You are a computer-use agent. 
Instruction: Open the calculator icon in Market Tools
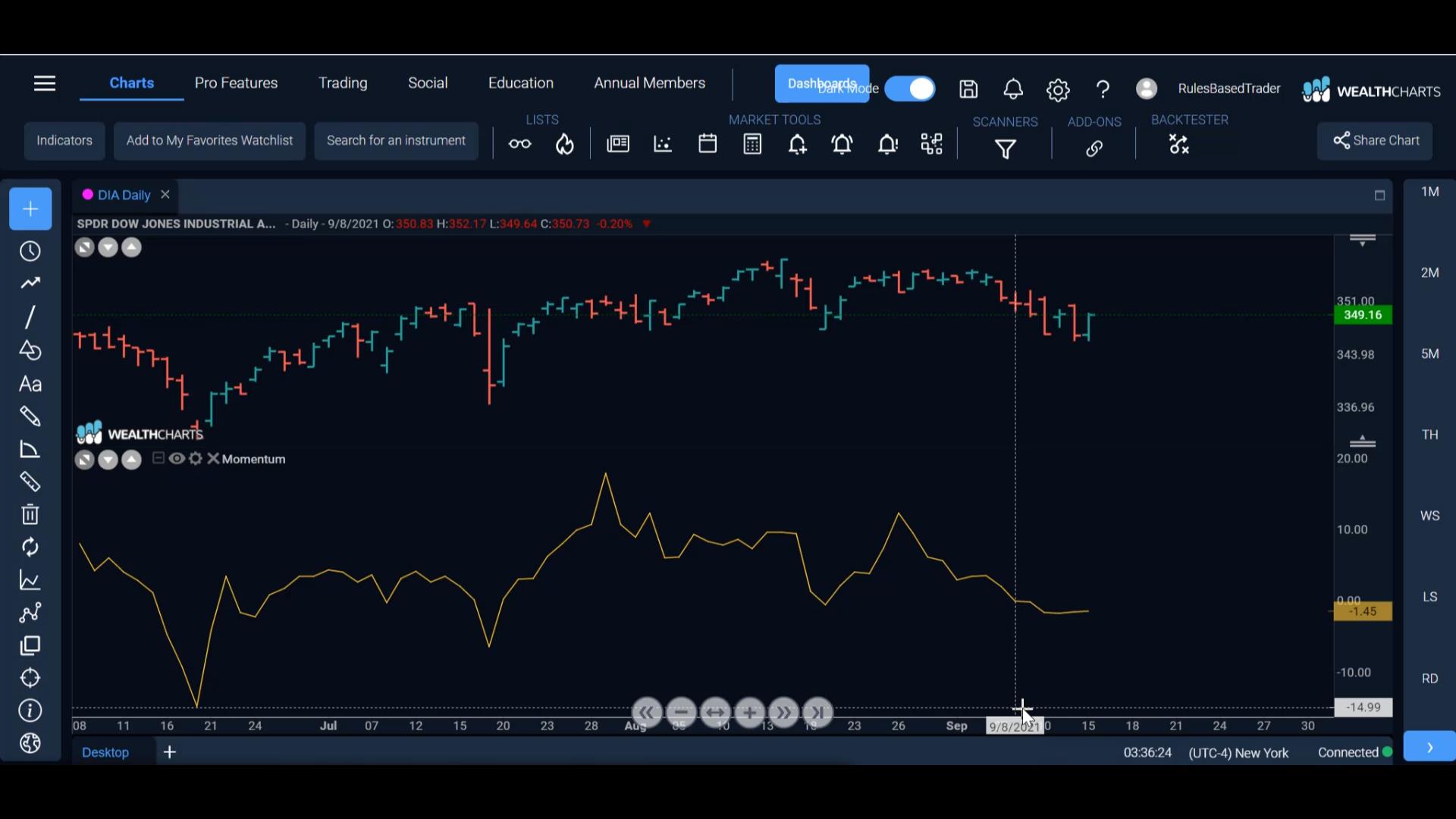(x=752, y=144)
